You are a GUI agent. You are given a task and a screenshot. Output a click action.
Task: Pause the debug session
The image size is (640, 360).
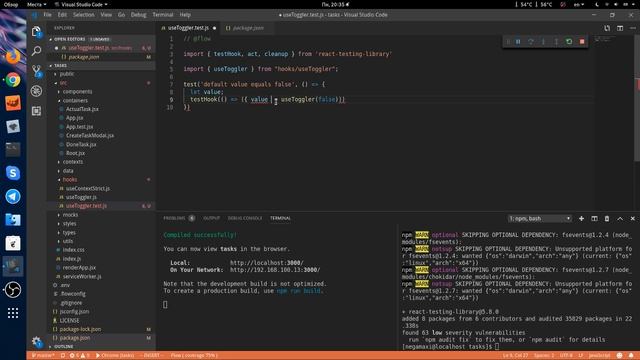[x=518, y=42]
